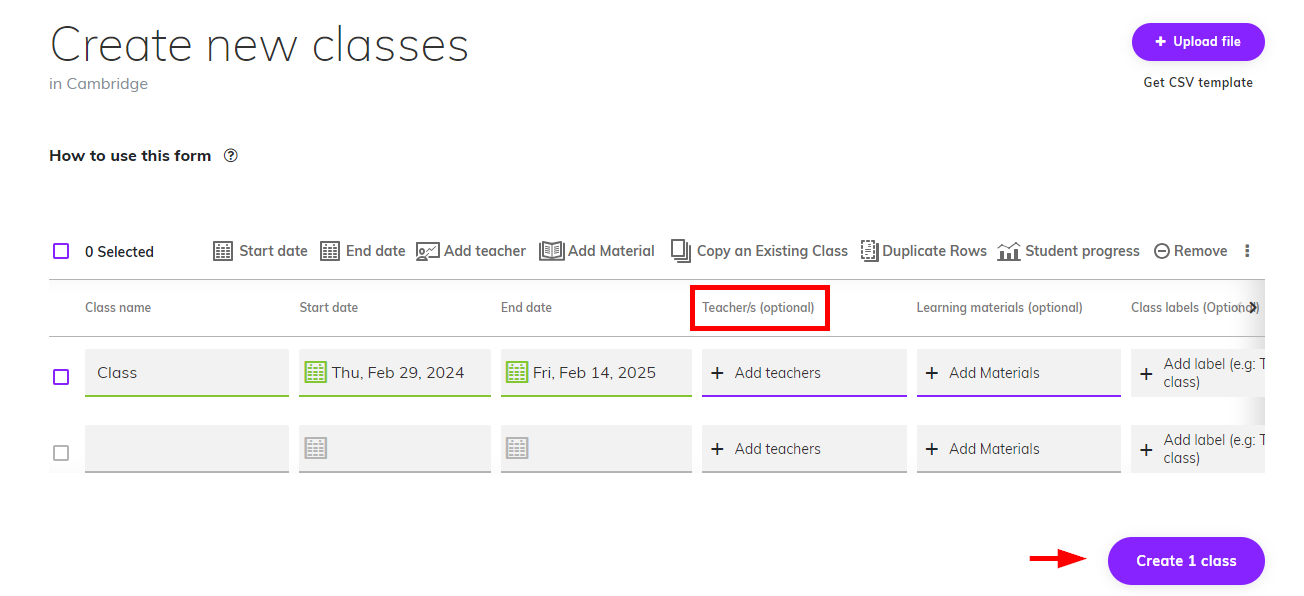Click the Add Material book icon
This screenshot has width=1304, height=596.
click(551, 251)
